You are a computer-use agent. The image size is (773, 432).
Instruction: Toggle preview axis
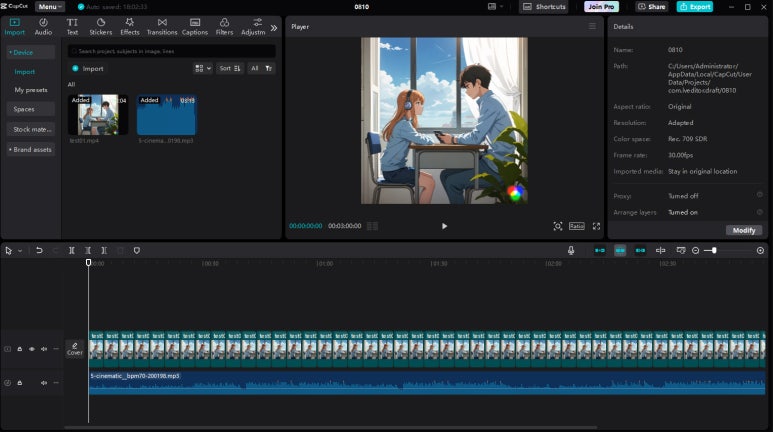(660, 251)
